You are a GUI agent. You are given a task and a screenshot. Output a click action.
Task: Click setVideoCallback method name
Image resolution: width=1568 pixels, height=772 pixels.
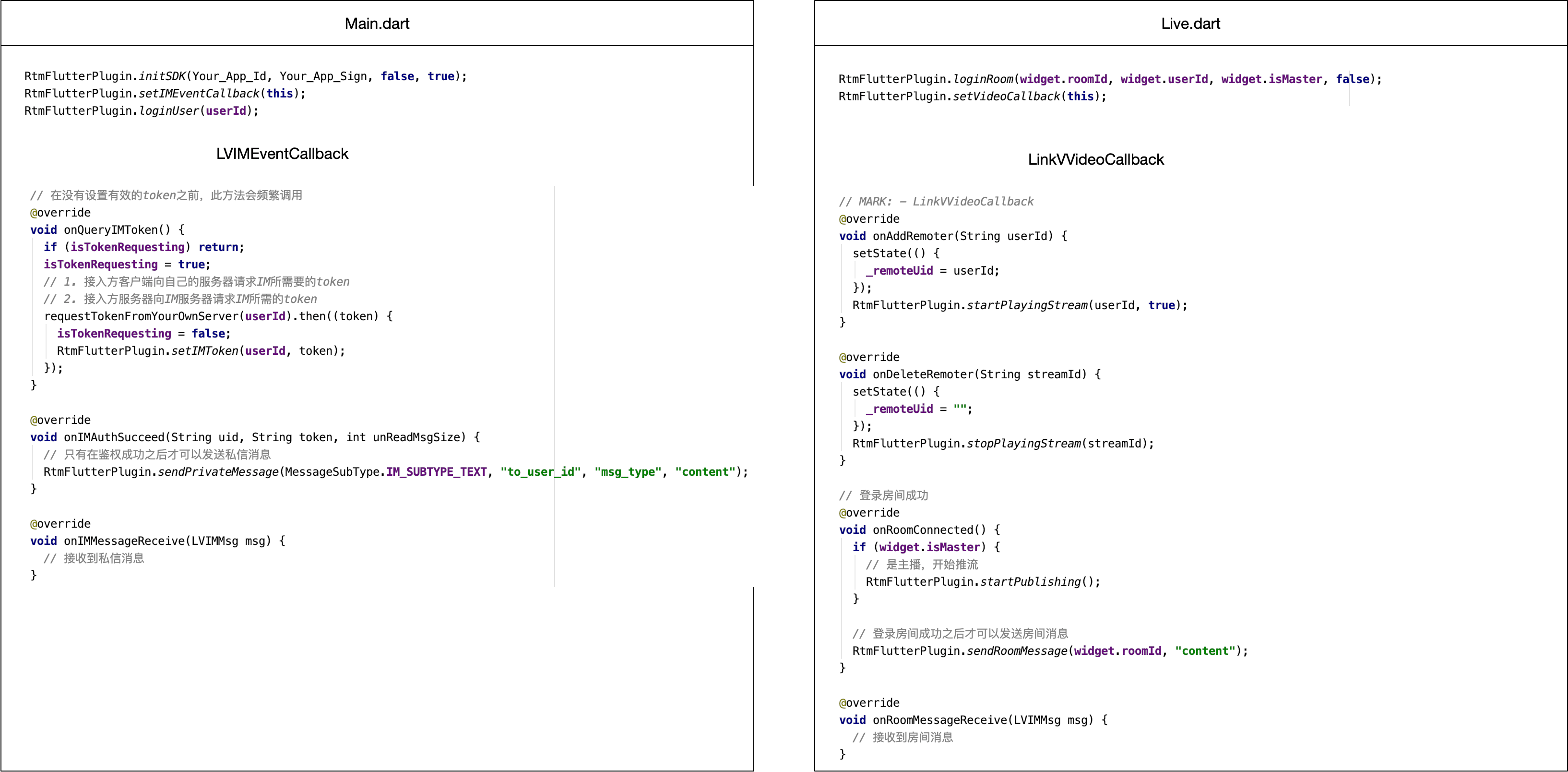point(1006,96)
